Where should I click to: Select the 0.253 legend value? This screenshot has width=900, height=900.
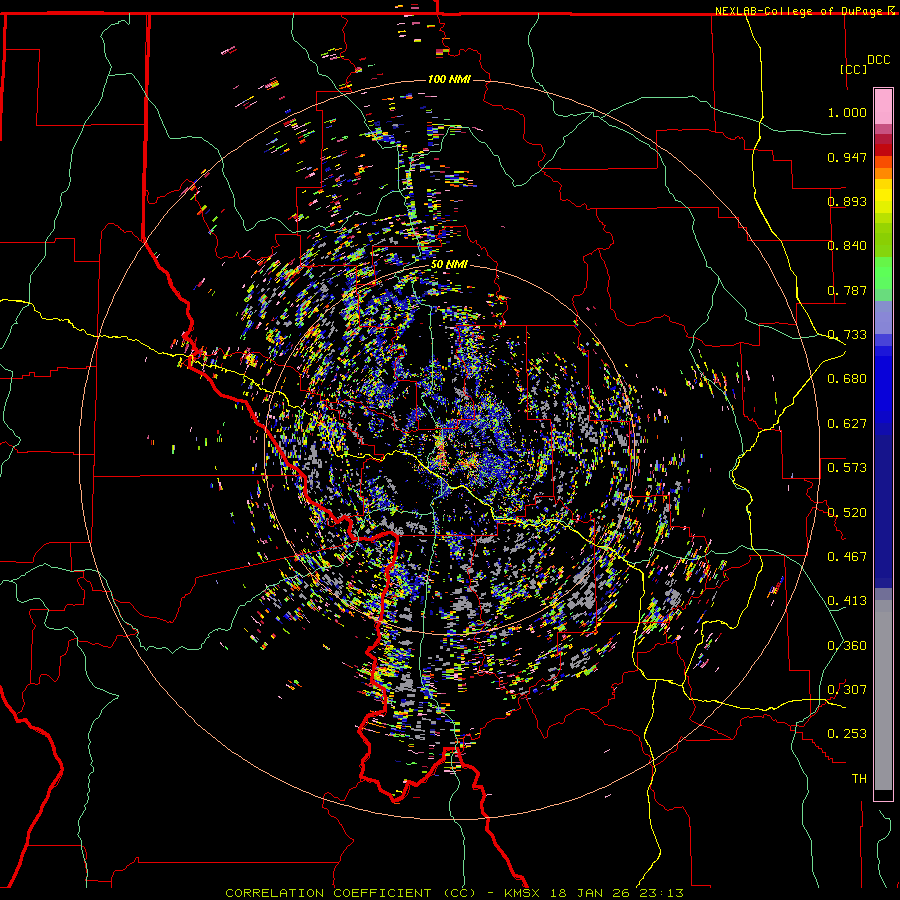point(847,734)
